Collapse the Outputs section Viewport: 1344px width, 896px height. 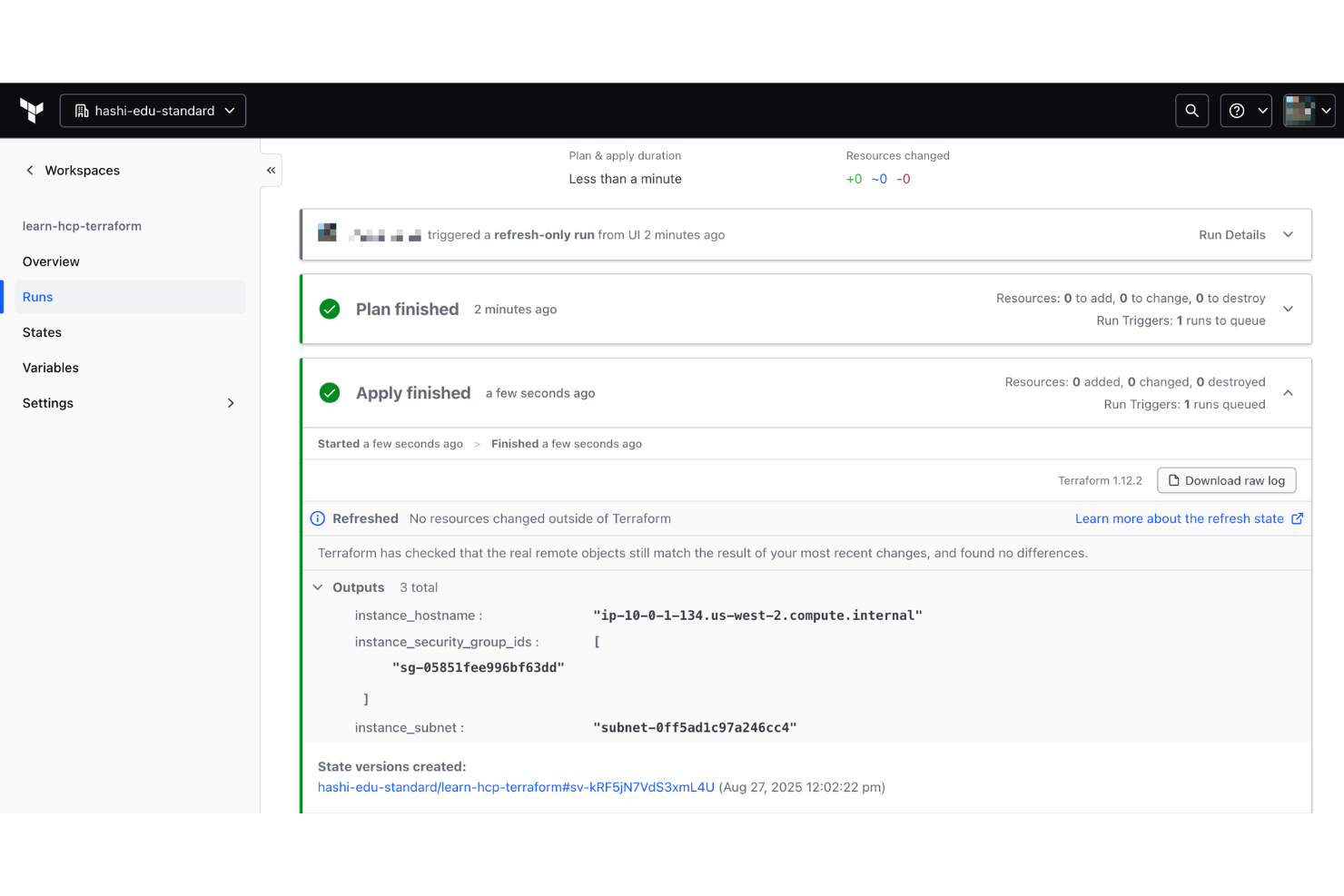(x=317, y=587)
